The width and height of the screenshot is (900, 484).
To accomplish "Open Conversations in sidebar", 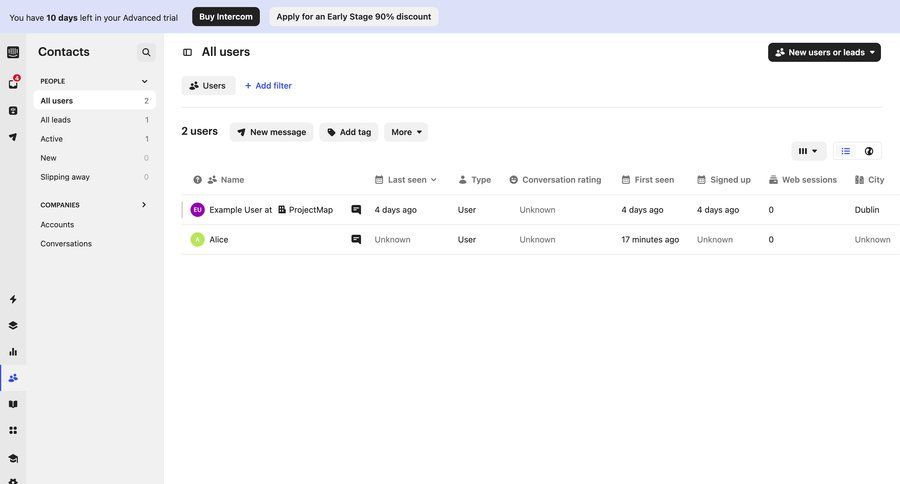I will [x=66, y=243].
